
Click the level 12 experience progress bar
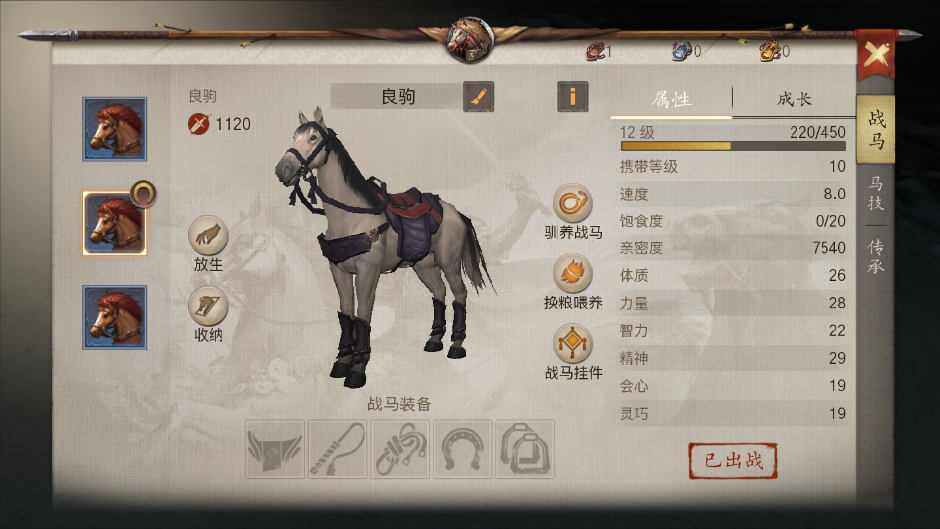(733, 146)
